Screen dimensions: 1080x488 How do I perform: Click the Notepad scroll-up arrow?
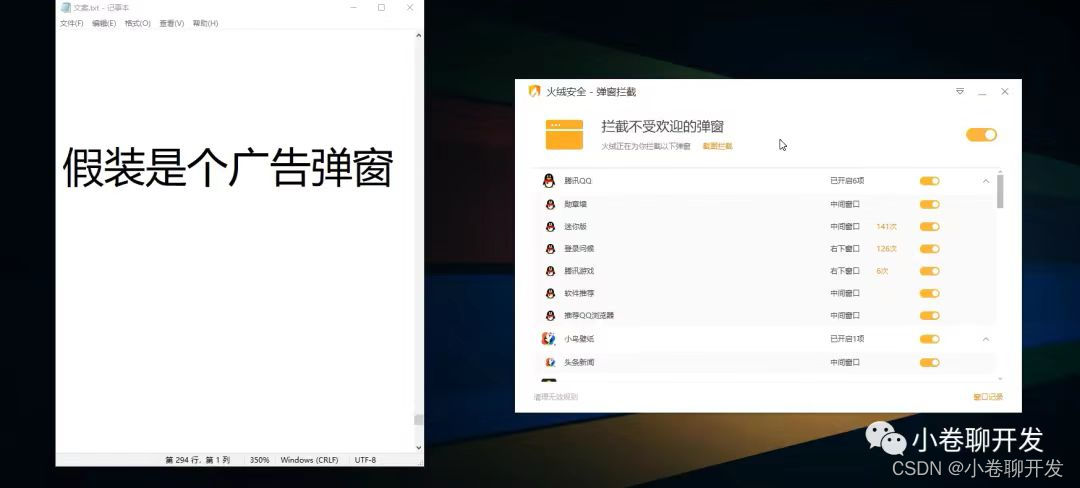418,35
